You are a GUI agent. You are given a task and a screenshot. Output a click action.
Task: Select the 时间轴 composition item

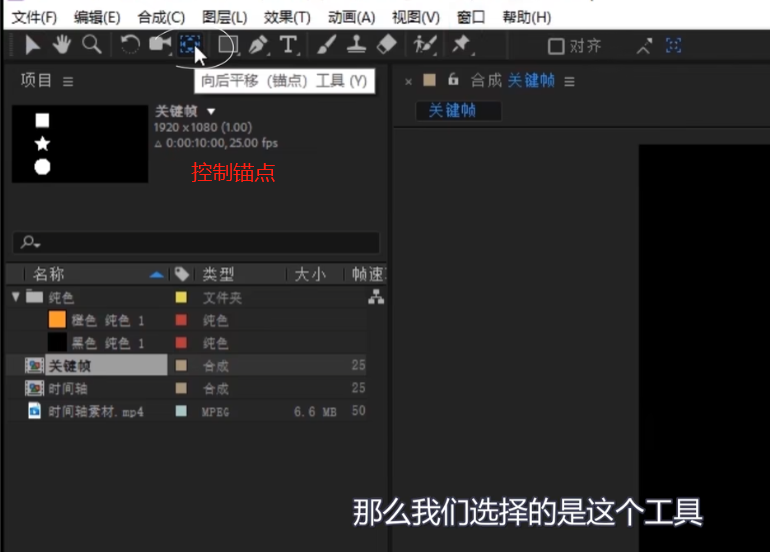point(68,388)
